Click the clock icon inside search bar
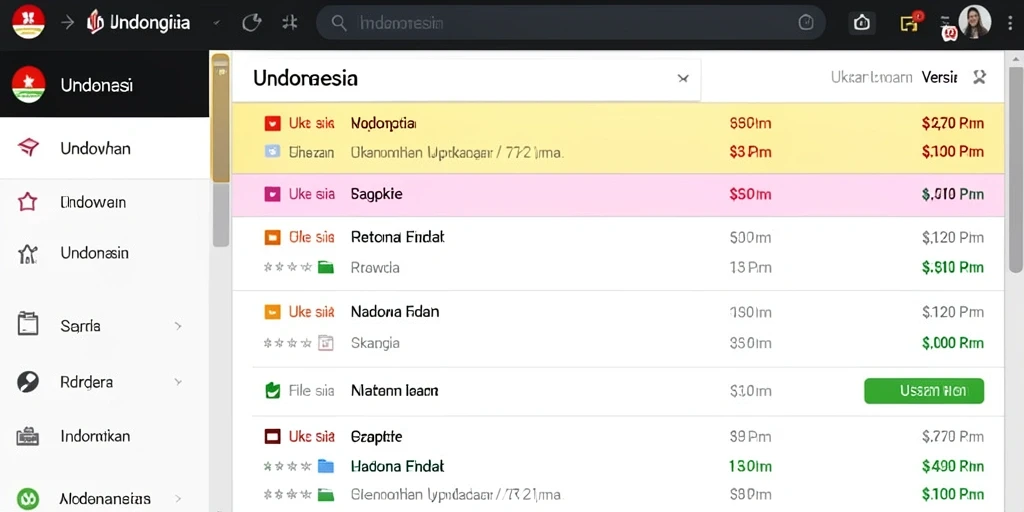This screenshot has height=512, width=1024. [x=806, y=23]
